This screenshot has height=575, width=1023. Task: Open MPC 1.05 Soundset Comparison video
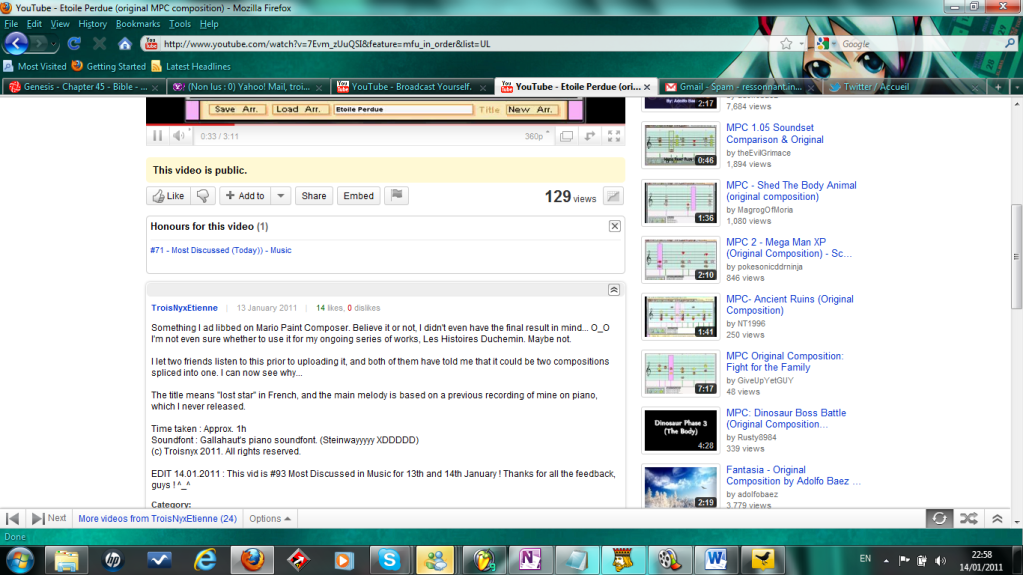[x=774, y=133]
